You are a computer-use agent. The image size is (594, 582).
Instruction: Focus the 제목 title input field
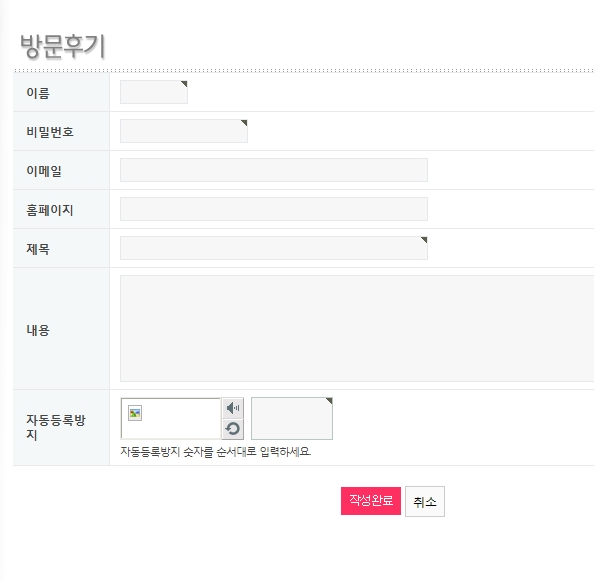274,248
